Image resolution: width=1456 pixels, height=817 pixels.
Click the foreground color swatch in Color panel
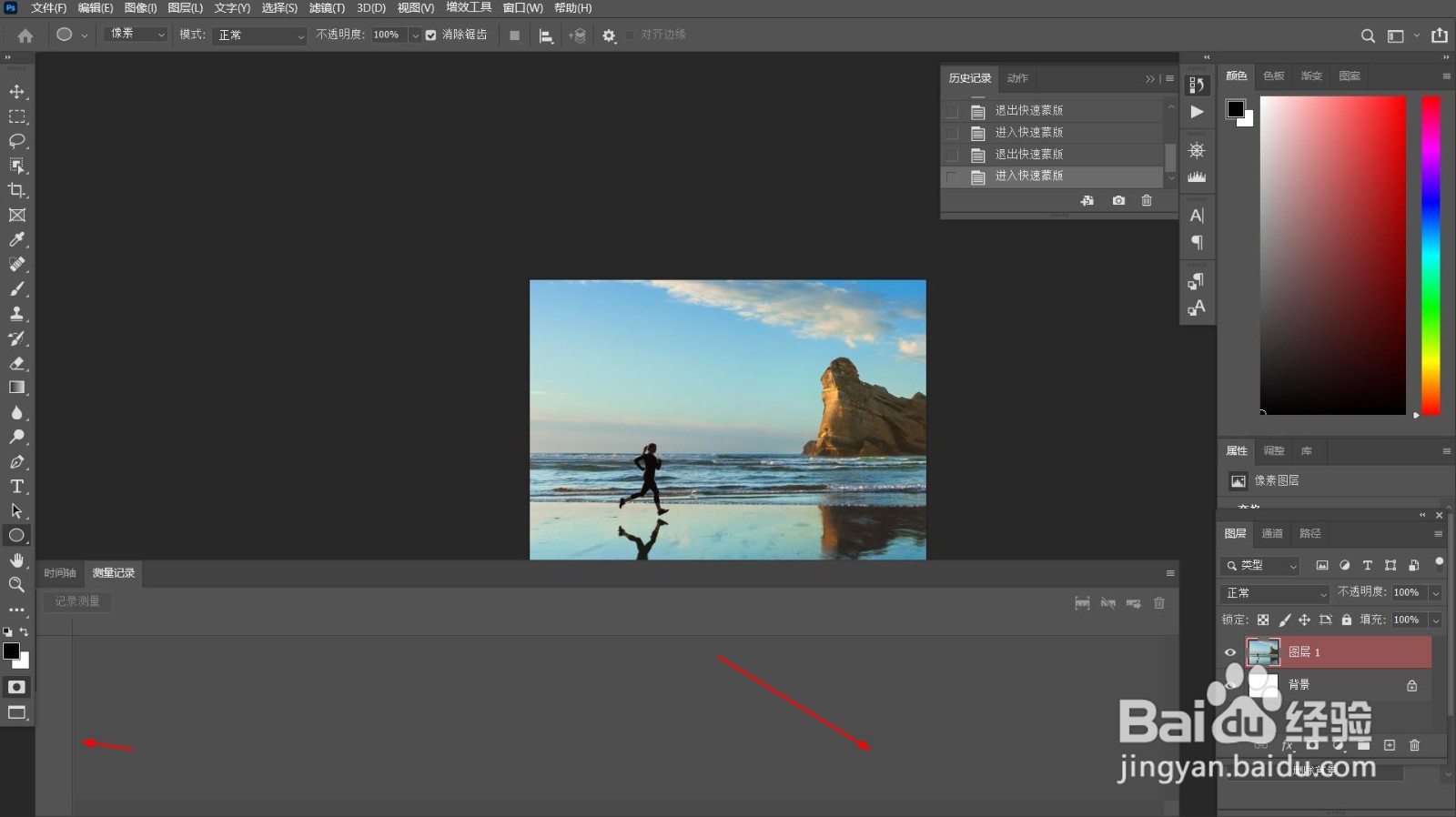[x=1235, y=109]
